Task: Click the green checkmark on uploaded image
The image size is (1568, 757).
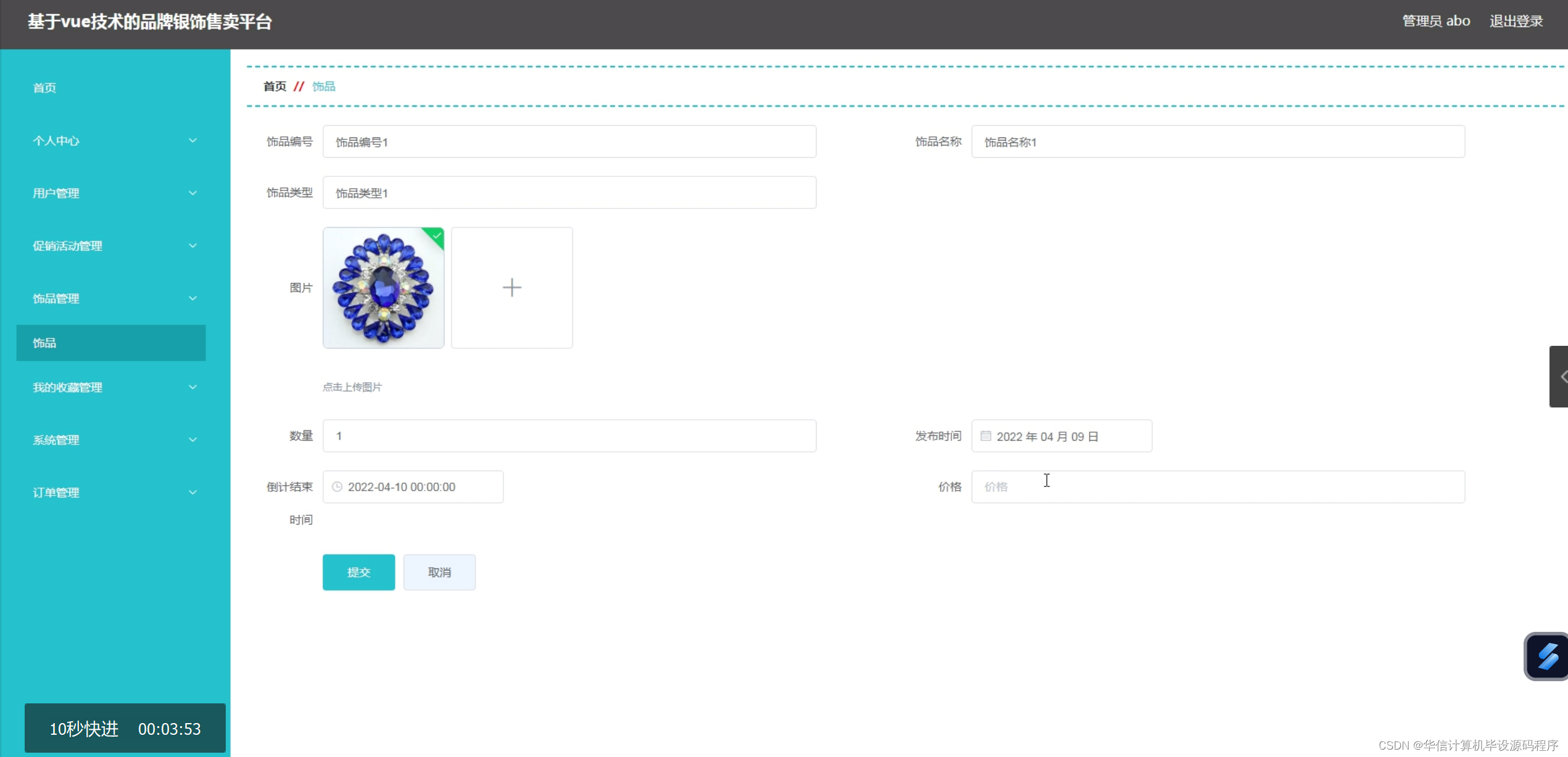Action: (436, 235)
